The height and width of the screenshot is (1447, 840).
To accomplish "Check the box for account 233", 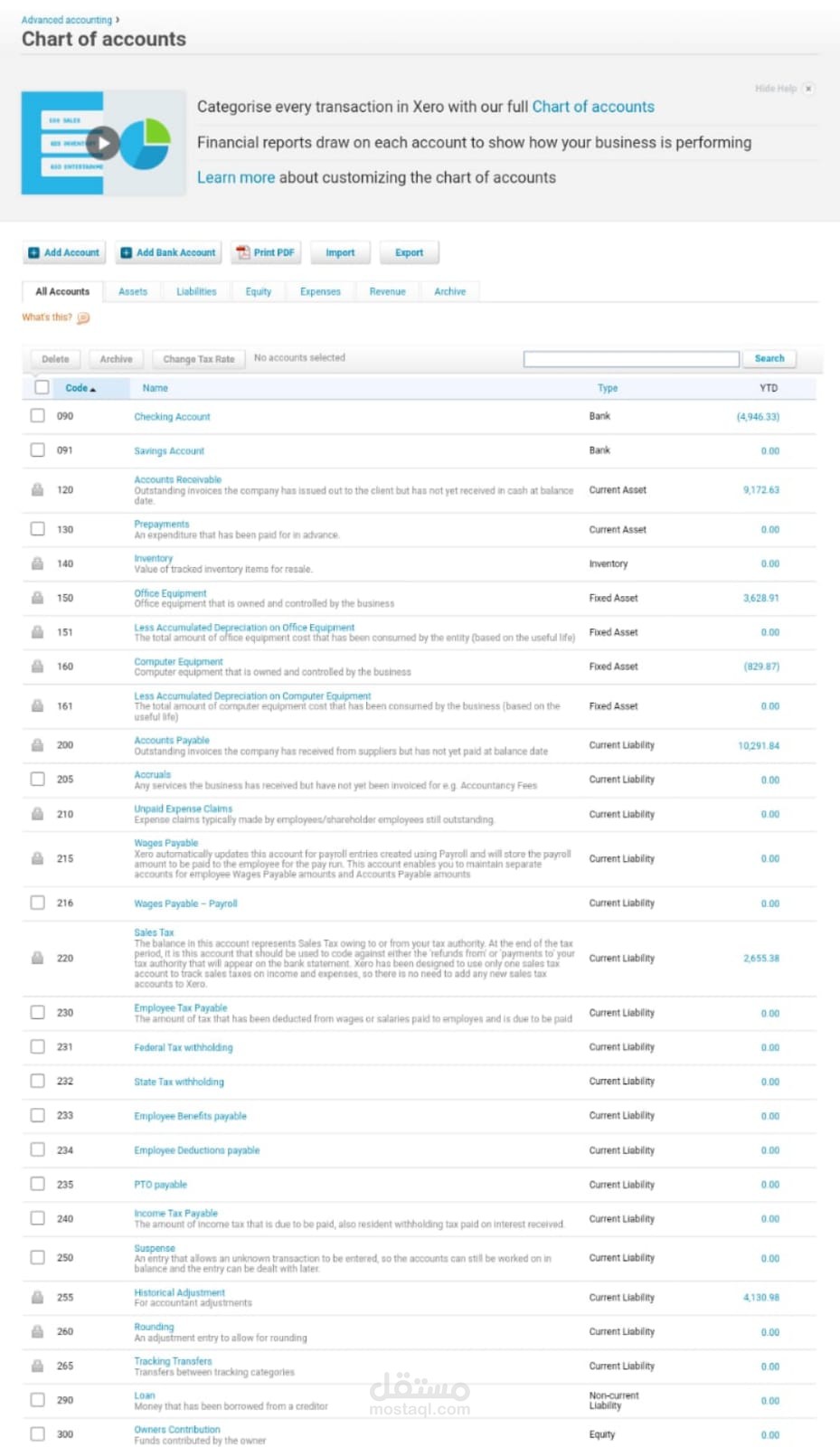I will (x=38, y=1115).
